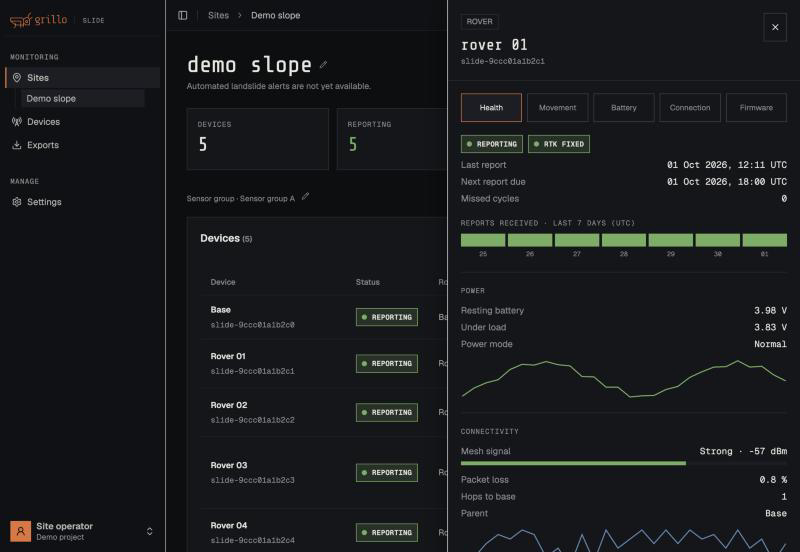Click the Grillo logo
This screenshot has height=552, width=800.
(39, 20)
